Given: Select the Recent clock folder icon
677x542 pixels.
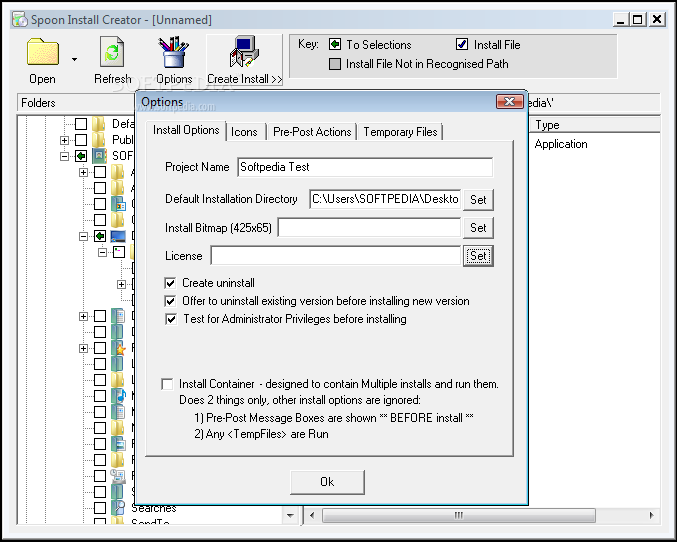Looking at the screenshot, I should pos(118,475).
